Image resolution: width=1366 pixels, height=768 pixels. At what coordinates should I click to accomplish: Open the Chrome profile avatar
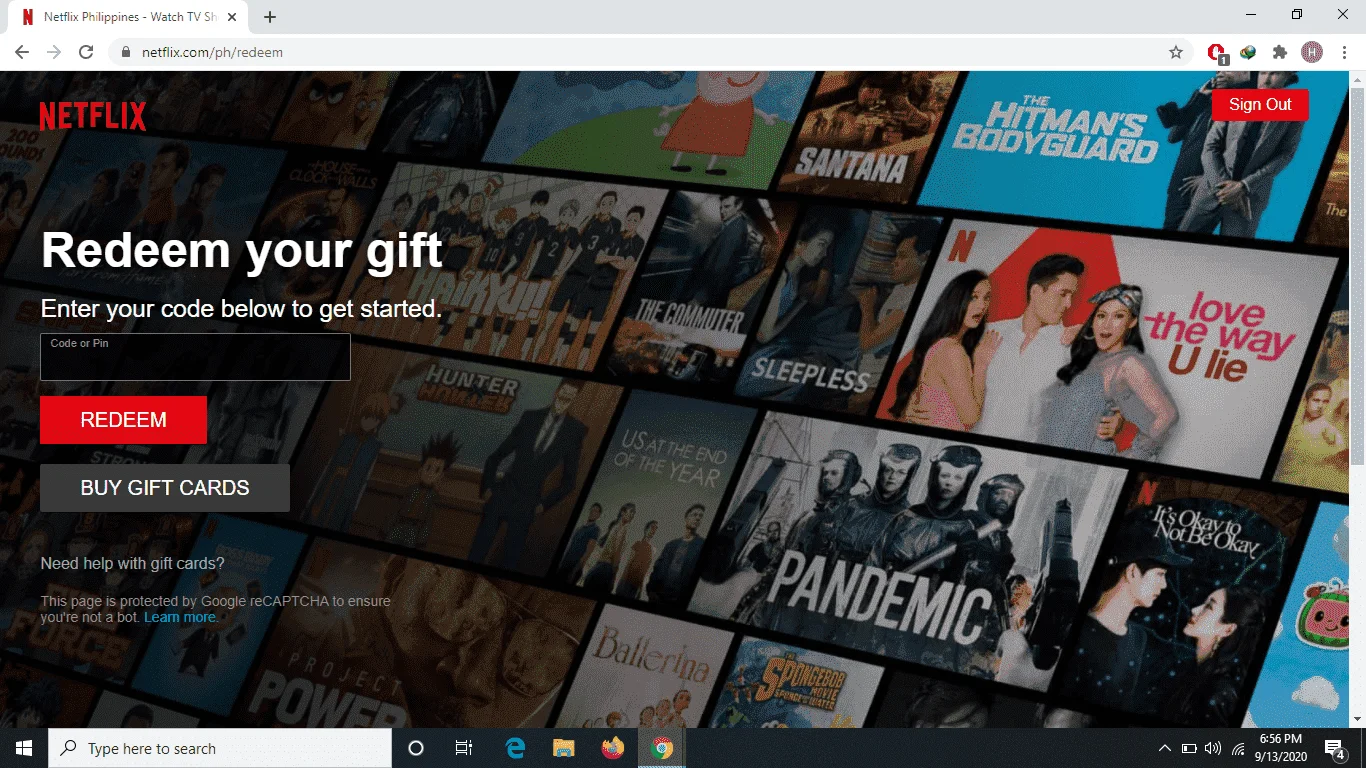click(1312, 52)
